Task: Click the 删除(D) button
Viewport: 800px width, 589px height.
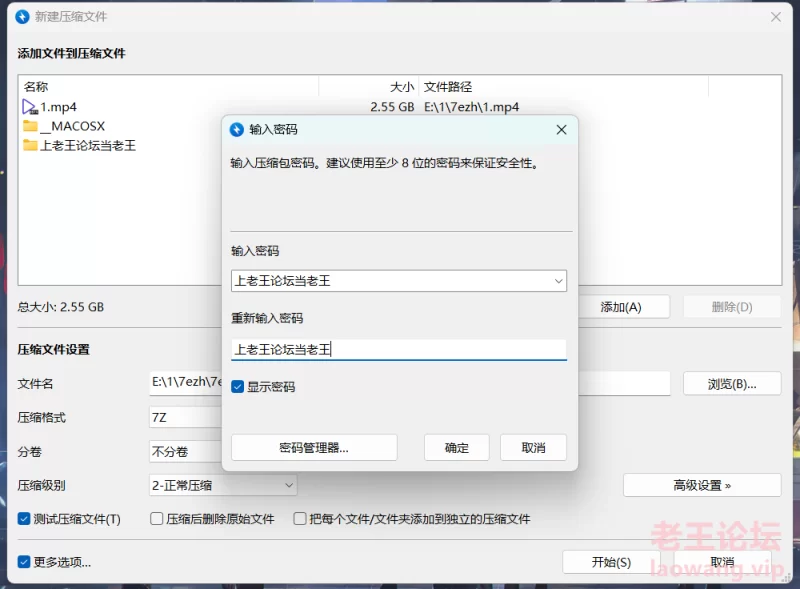Action: [732, 307]
